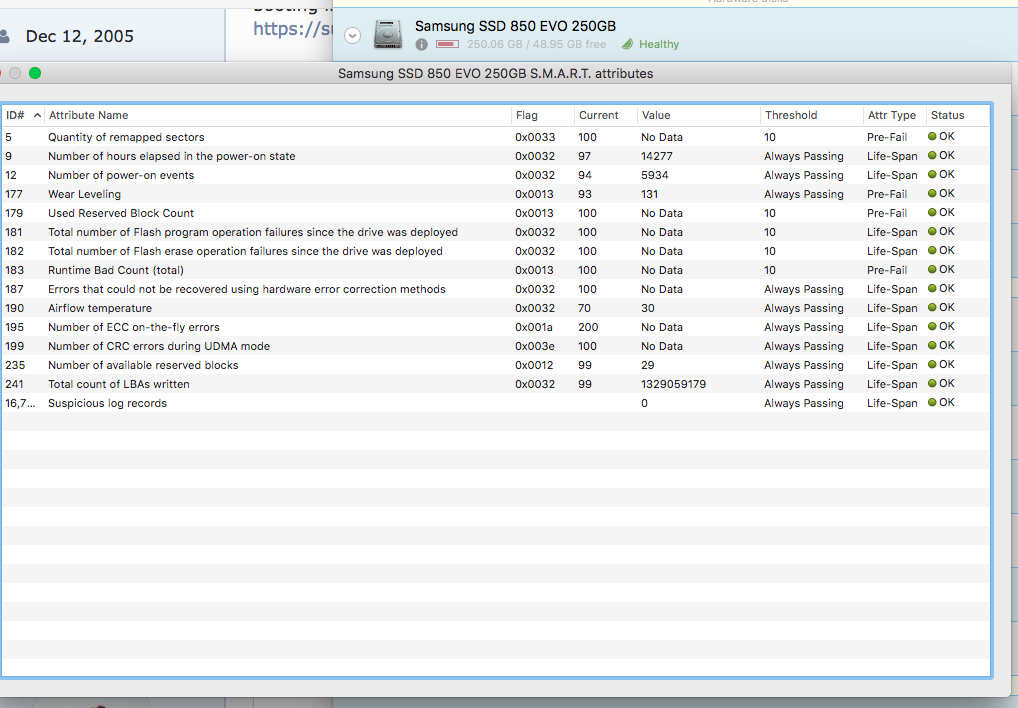Select the Flash program operation failures row

coord(496,232)
